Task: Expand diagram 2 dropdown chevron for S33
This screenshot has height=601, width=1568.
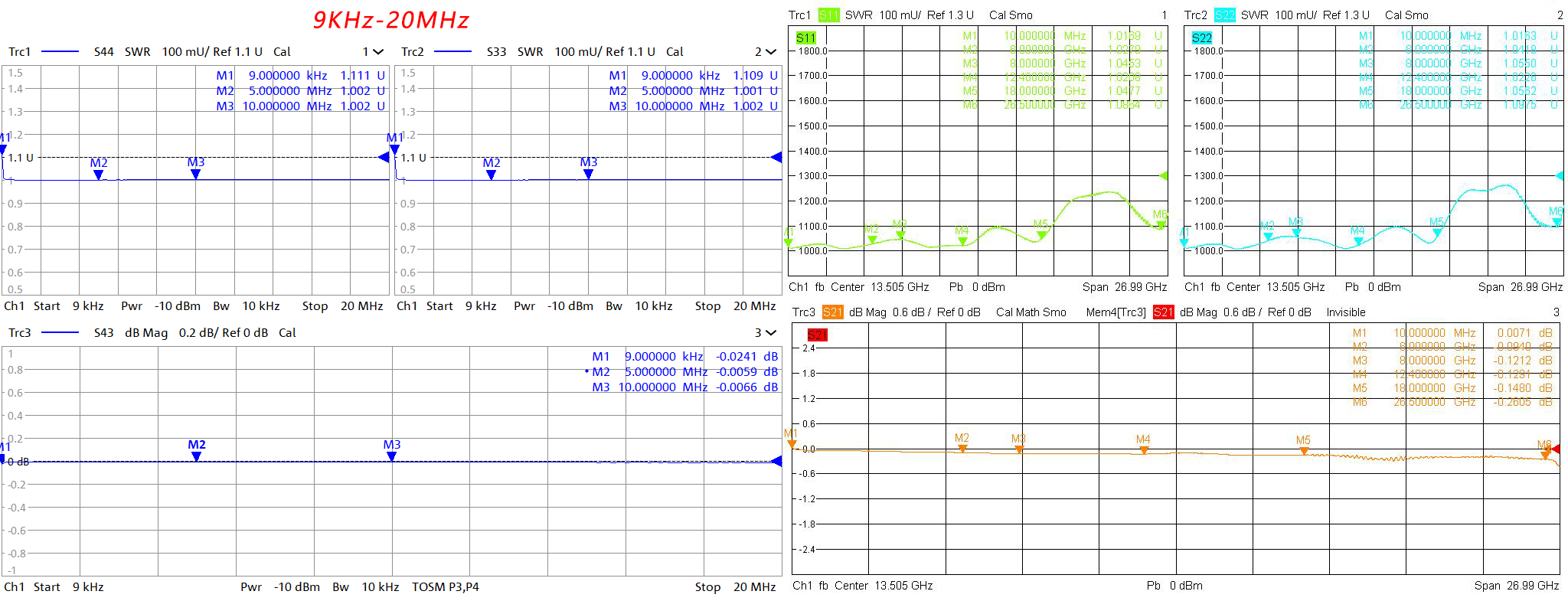Action: click(x=770, y=52)
